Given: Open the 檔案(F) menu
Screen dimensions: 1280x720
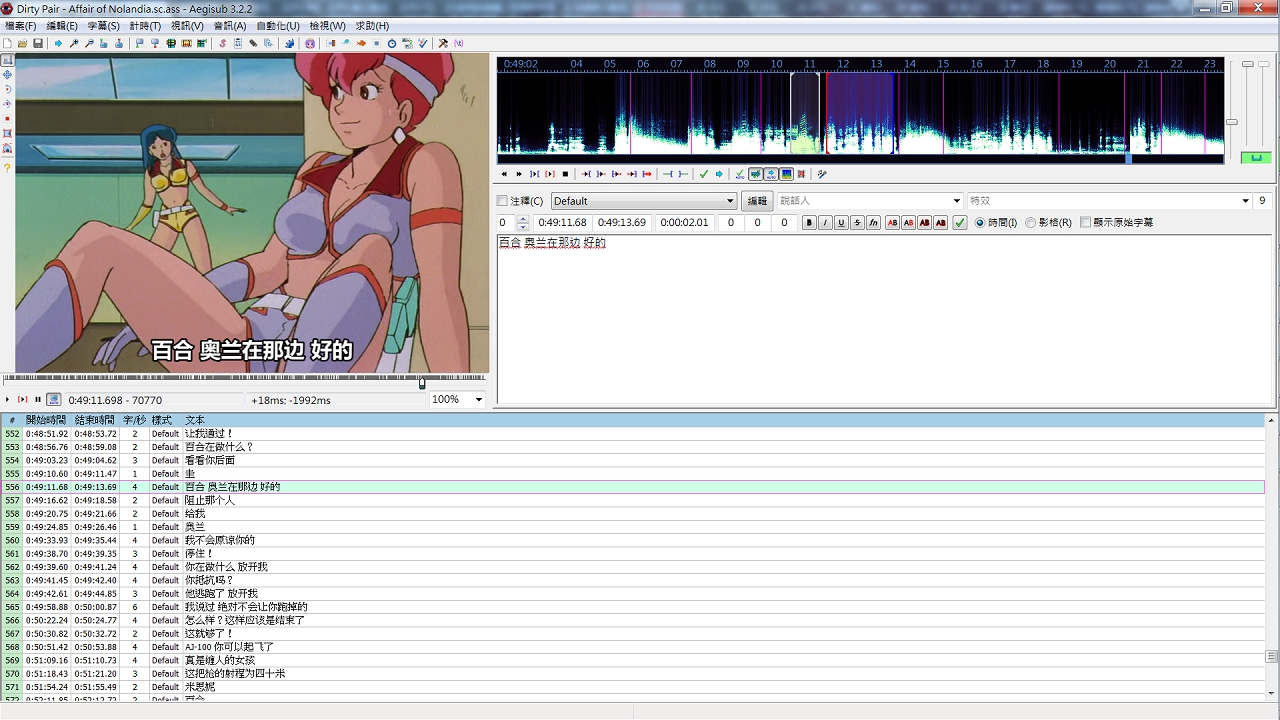Looking at the screenshot, I should point(21,26).
